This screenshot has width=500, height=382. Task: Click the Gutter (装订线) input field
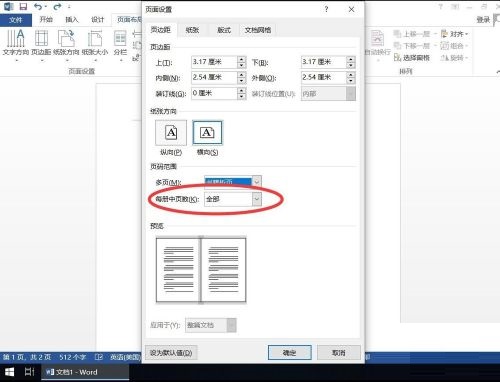214,93
